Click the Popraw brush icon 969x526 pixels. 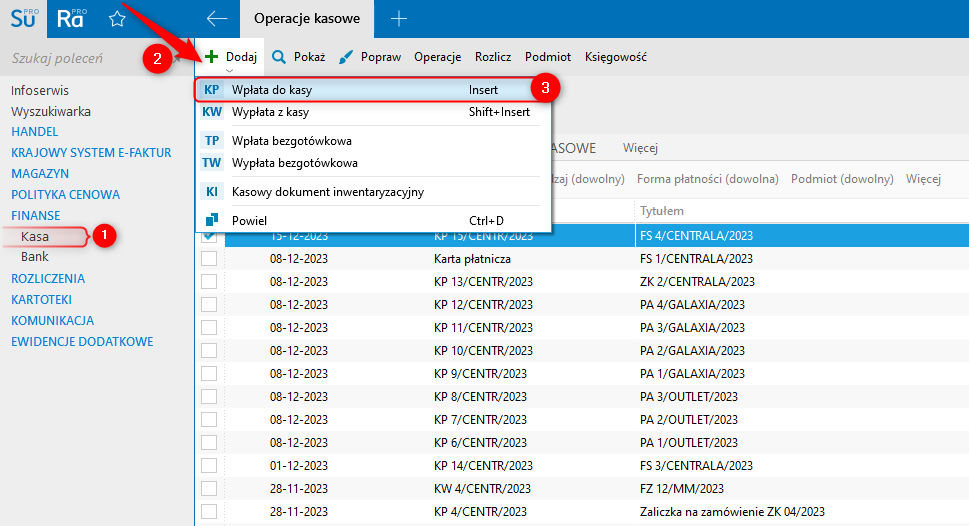pos(346,58)
